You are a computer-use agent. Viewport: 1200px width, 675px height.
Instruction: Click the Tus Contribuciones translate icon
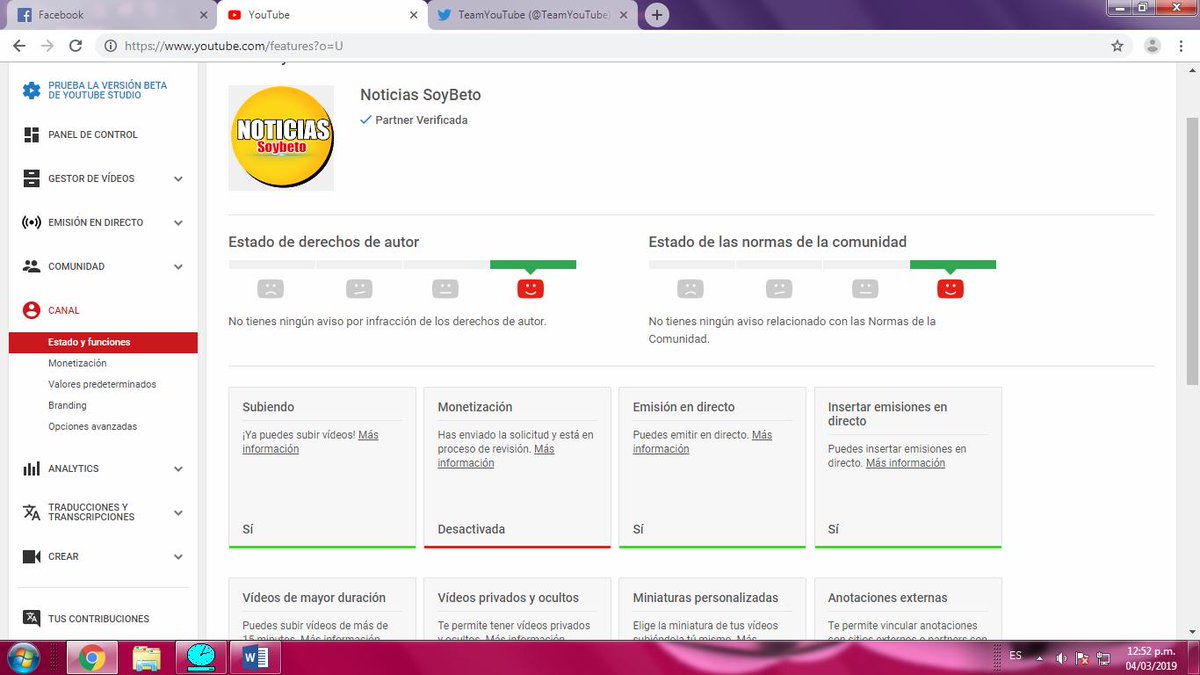pyautogui.click(x=31, y=618)
